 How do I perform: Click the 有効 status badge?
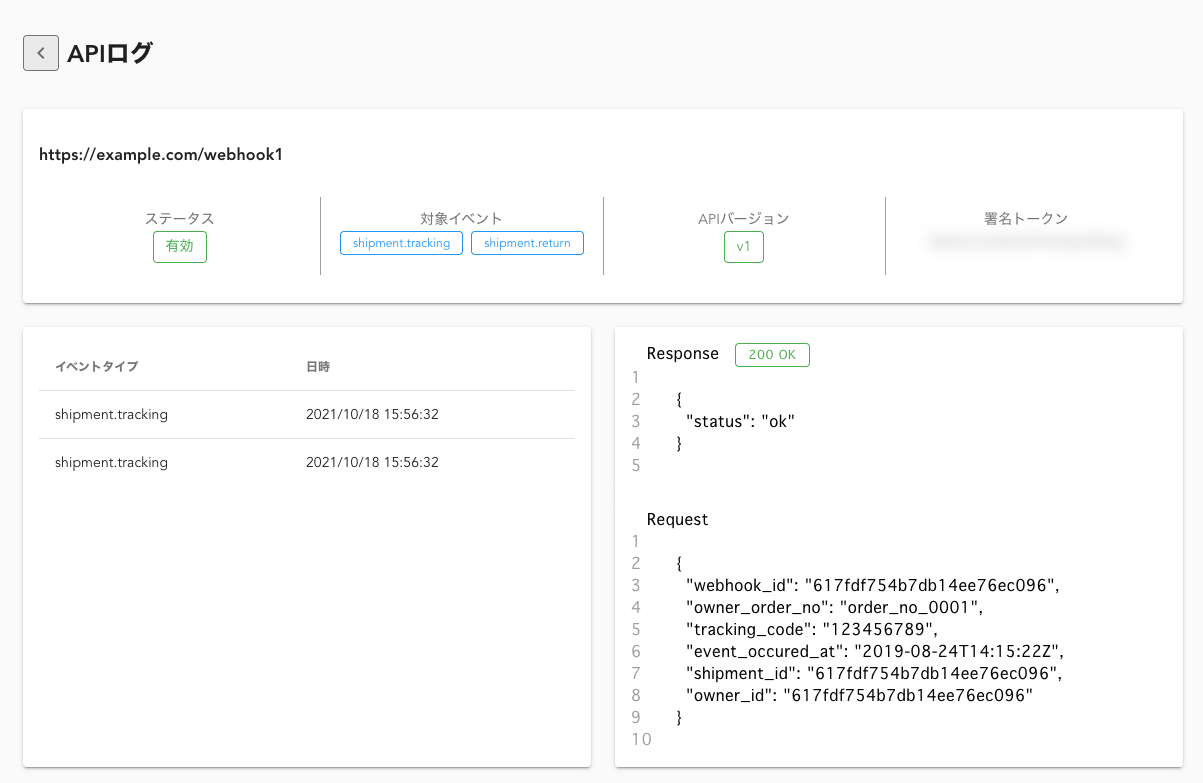[180, 247]
